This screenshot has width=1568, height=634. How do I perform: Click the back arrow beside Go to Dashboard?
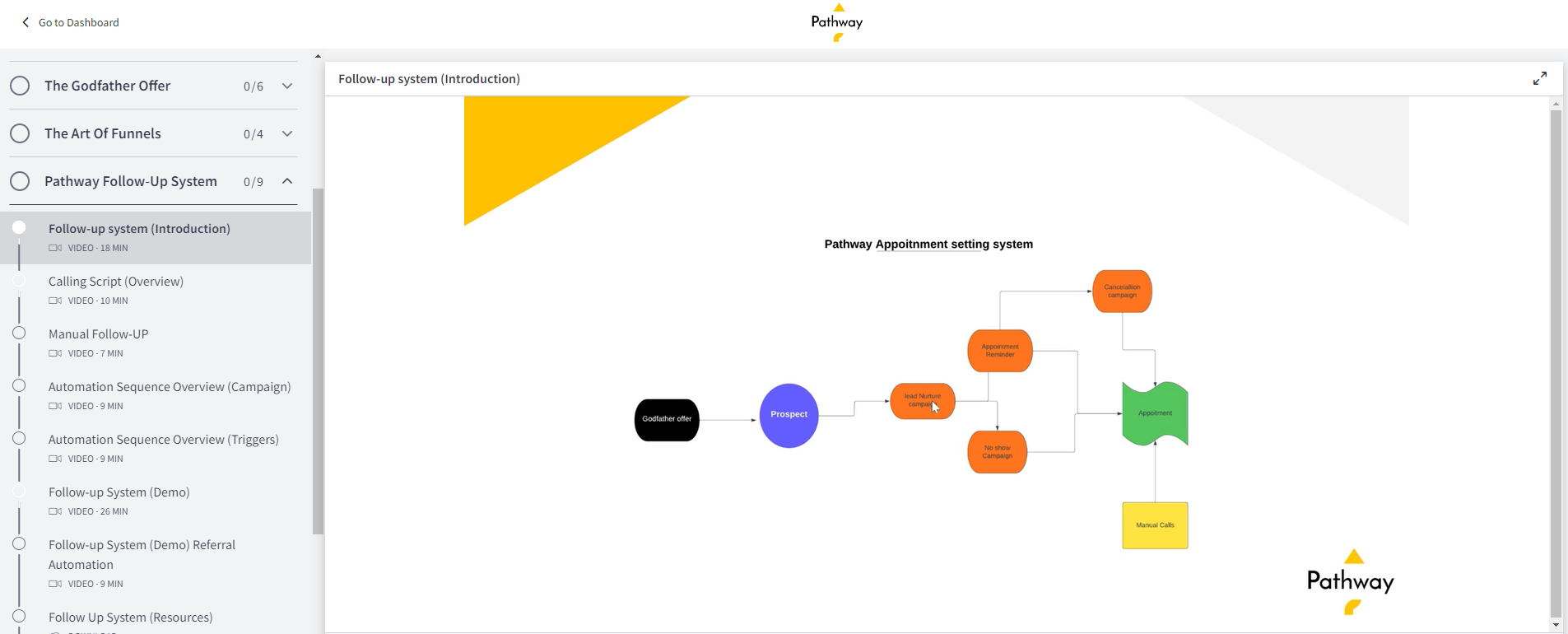26,22
